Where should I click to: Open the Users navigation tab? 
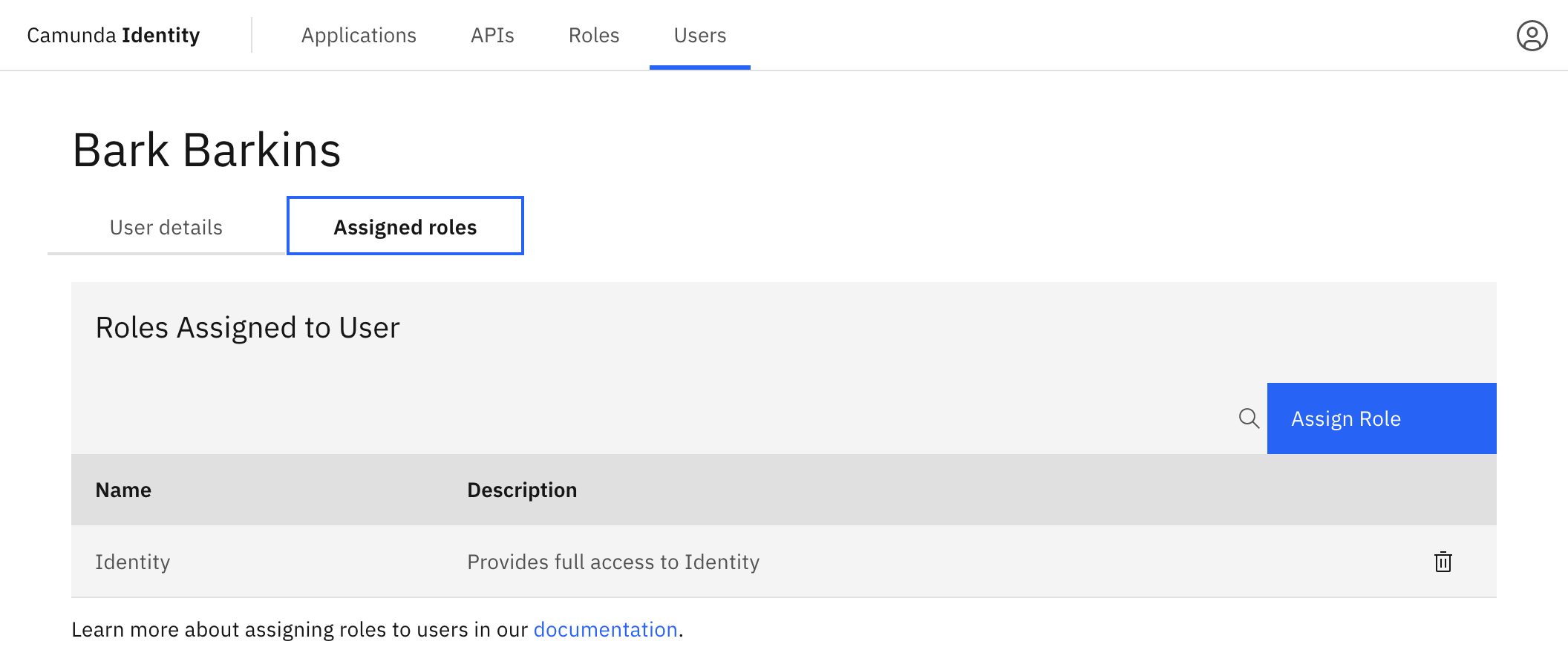pyautogui.click(x=699, y=36)
